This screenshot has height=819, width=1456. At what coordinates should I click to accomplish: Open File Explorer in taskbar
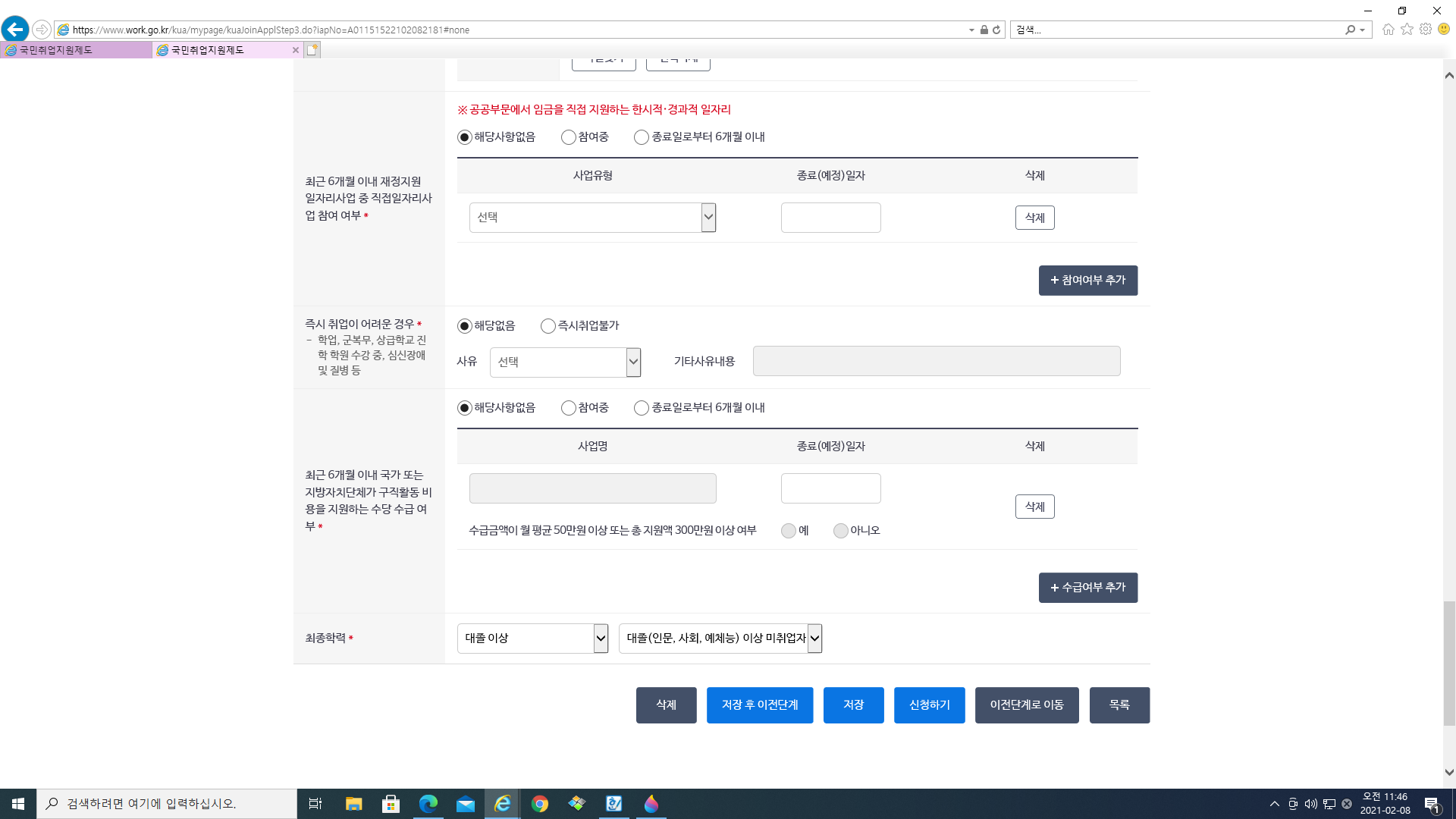click(353, 804)
